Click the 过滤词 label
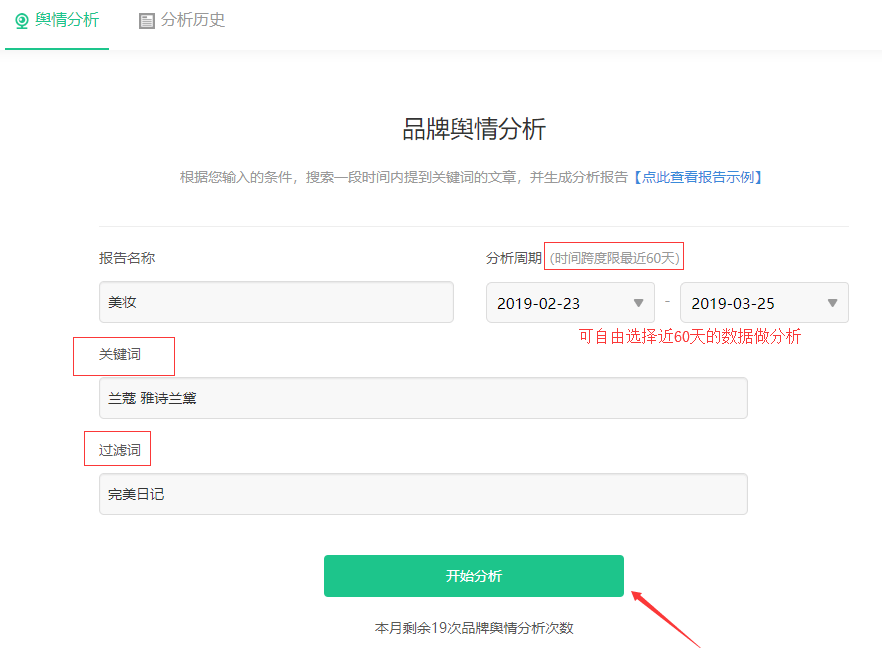882x668 pixels. [120, 450]
